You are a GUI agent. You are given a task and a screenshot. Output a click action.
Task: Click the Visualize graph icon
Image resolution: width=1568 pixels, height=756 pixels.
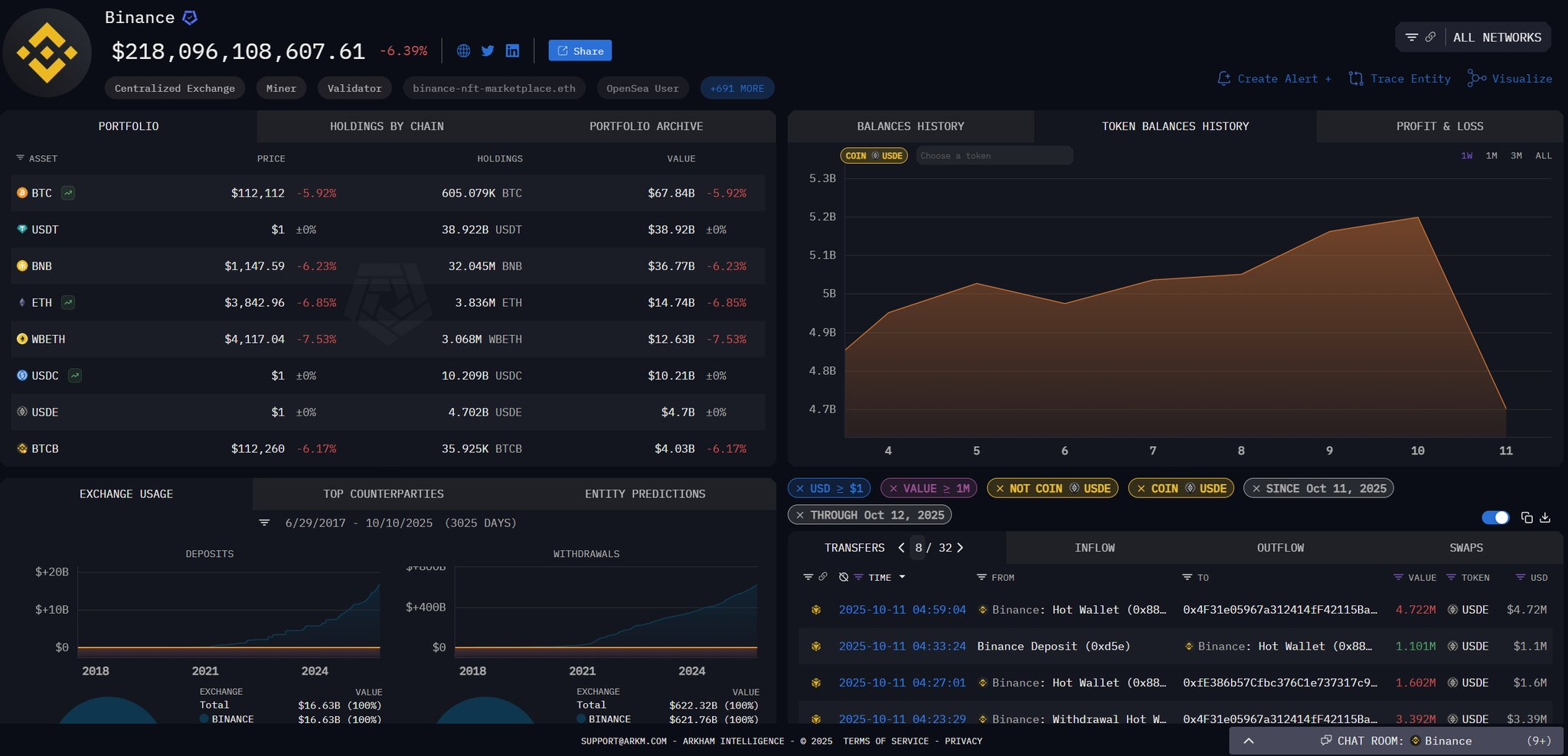[x=1476, y=79]
